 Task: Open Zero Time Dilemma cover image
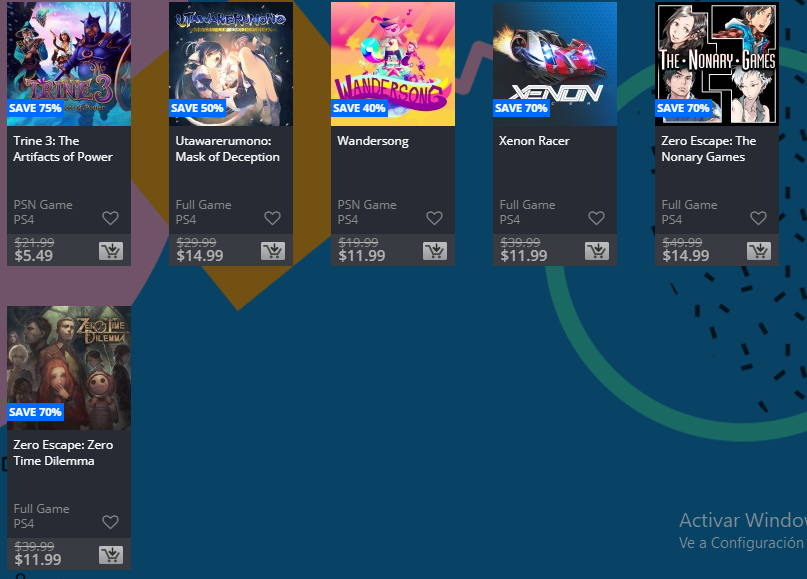tap(69, 368)
